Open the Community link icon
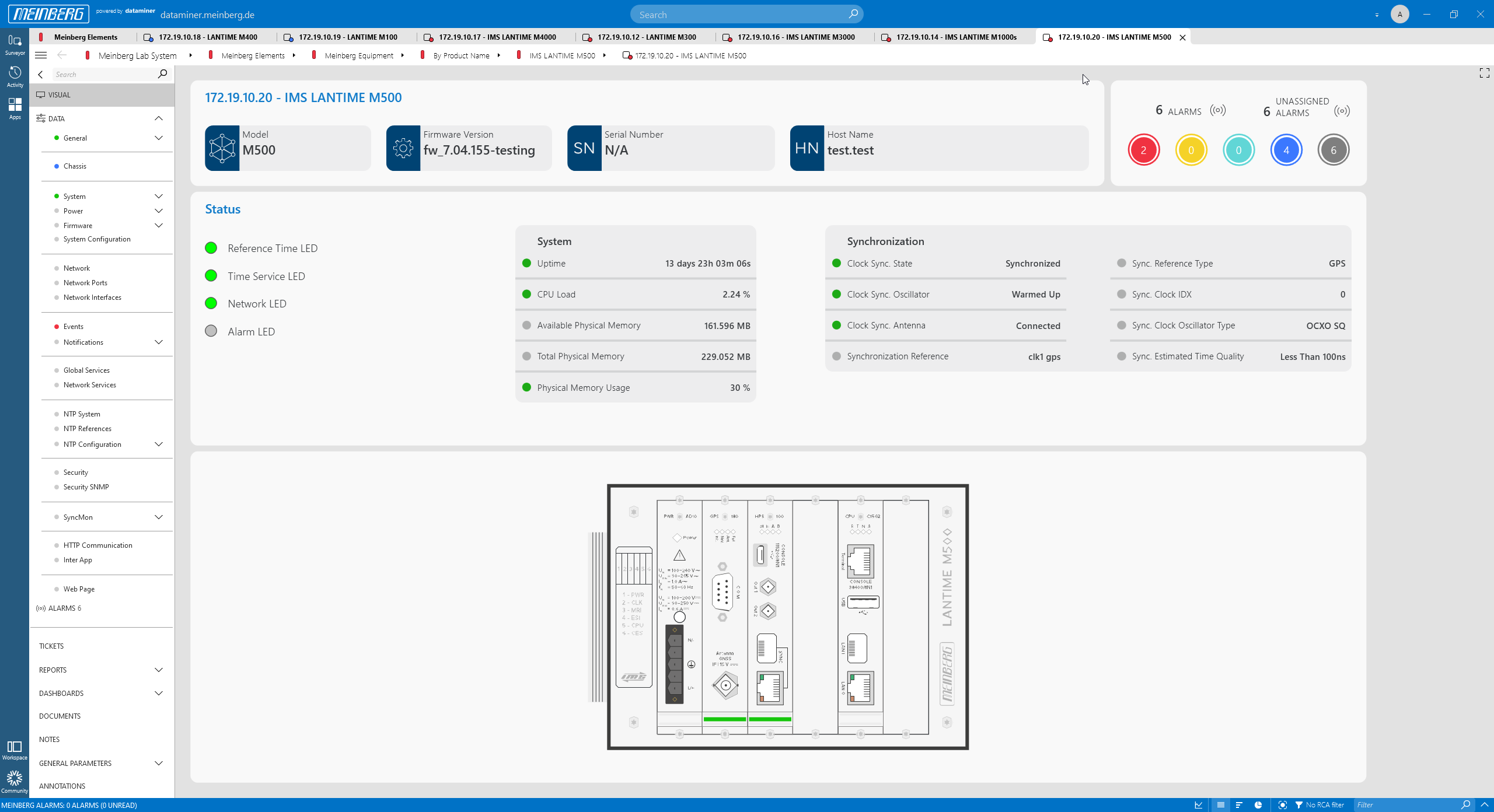Viewport: 1494px width, 812px height. (15, 782)
